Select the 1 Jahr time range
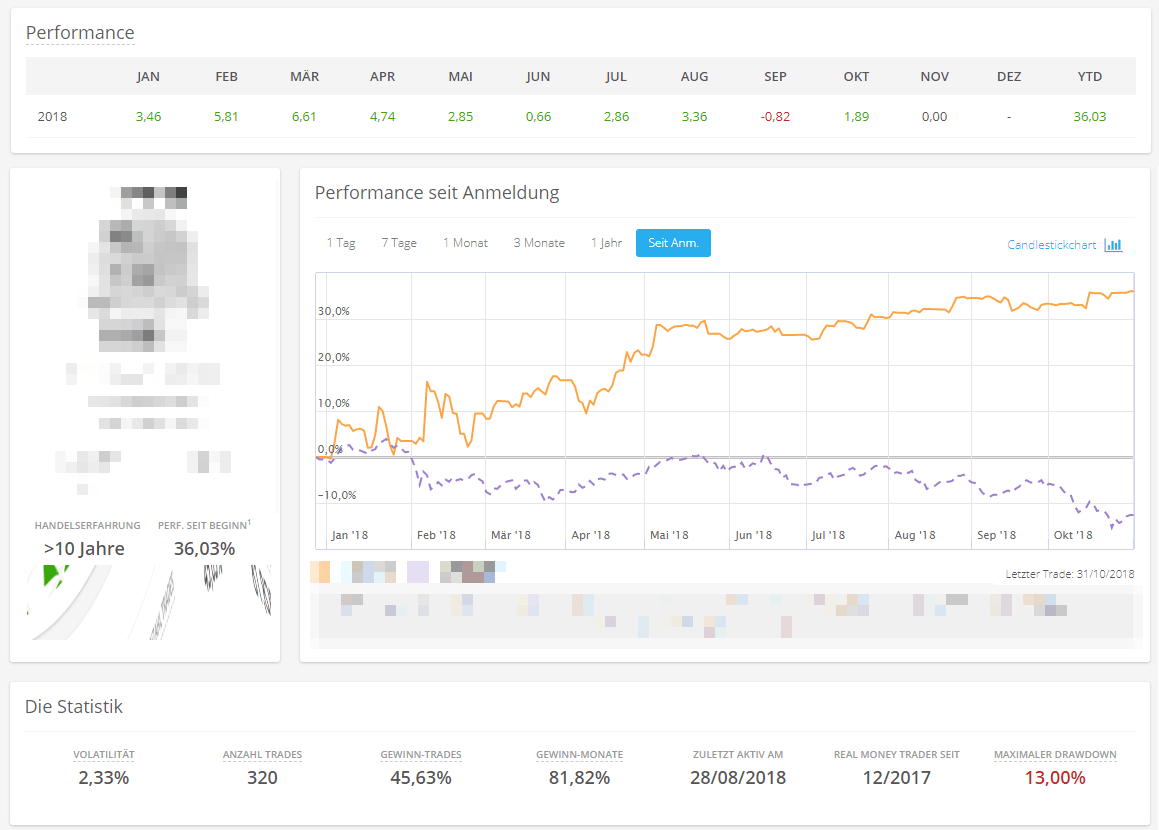Viewport: 1159px width, 830px height. pyautogui.click(x=606, y=243)
